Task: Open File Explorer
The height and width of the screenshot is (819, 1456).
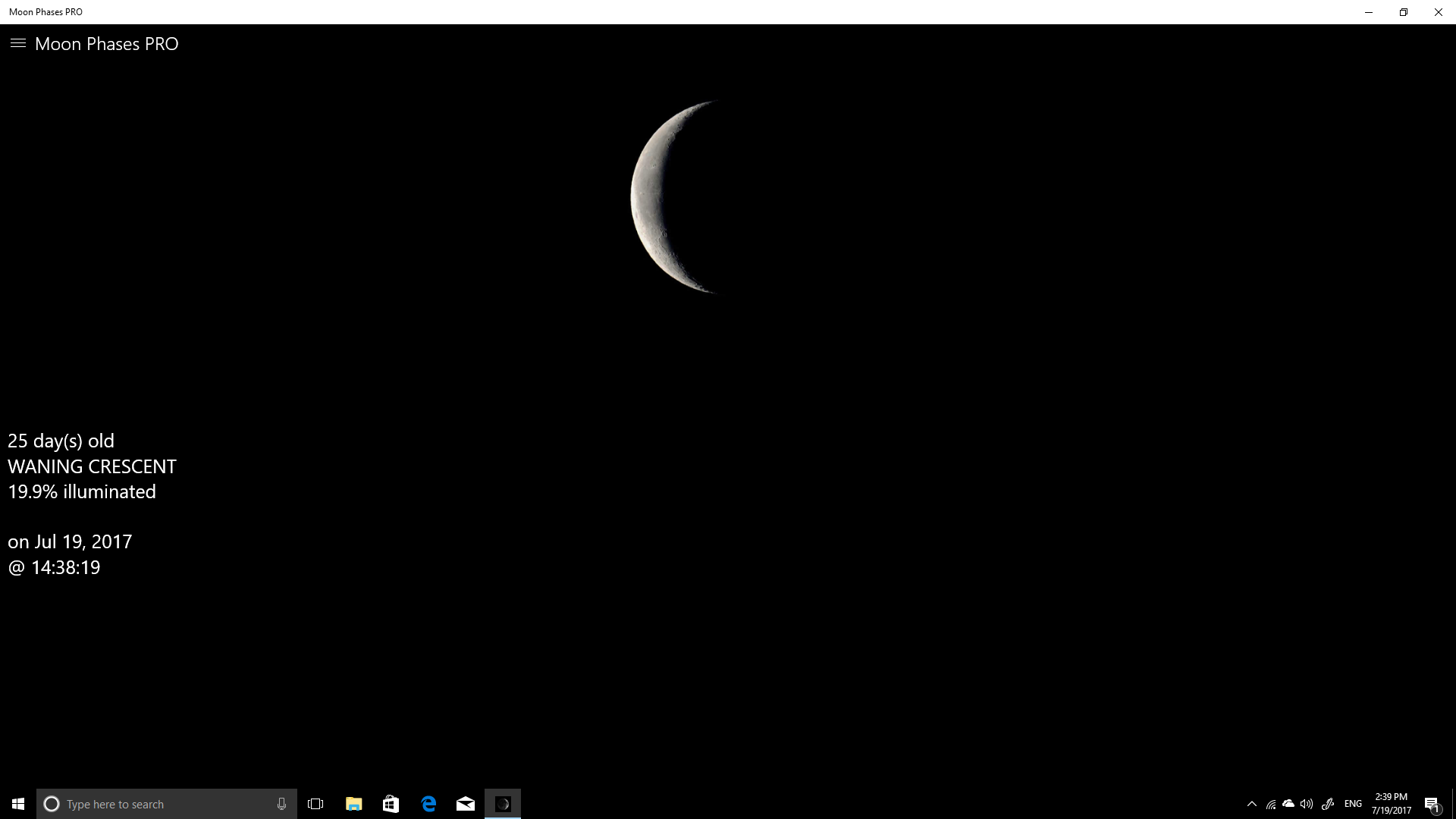Action: pos(353,803)
